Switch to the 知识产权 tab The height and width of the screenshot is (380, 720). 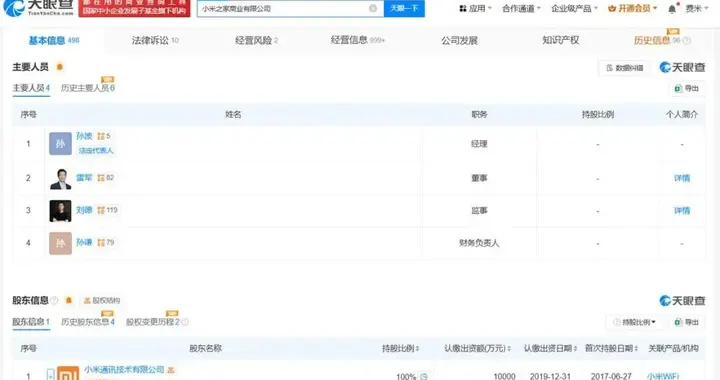[x=561, y=40]
